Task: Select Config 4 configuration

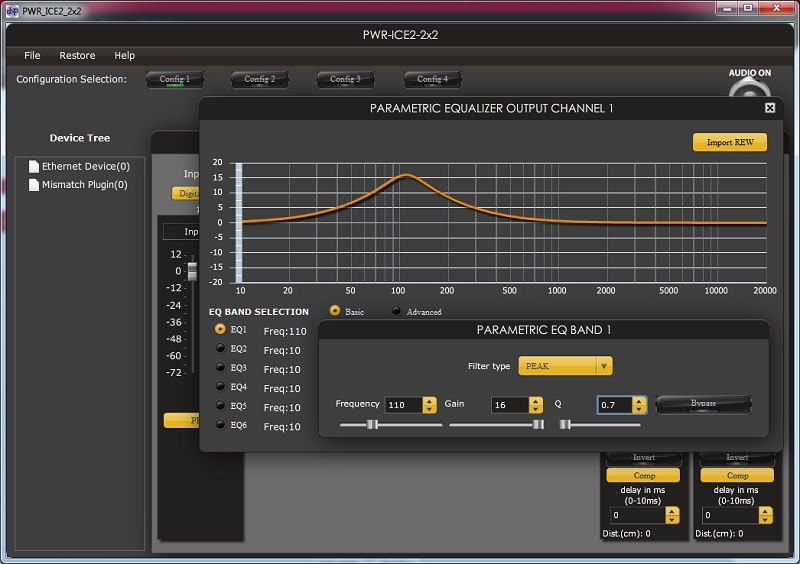Action: [432, 79]
